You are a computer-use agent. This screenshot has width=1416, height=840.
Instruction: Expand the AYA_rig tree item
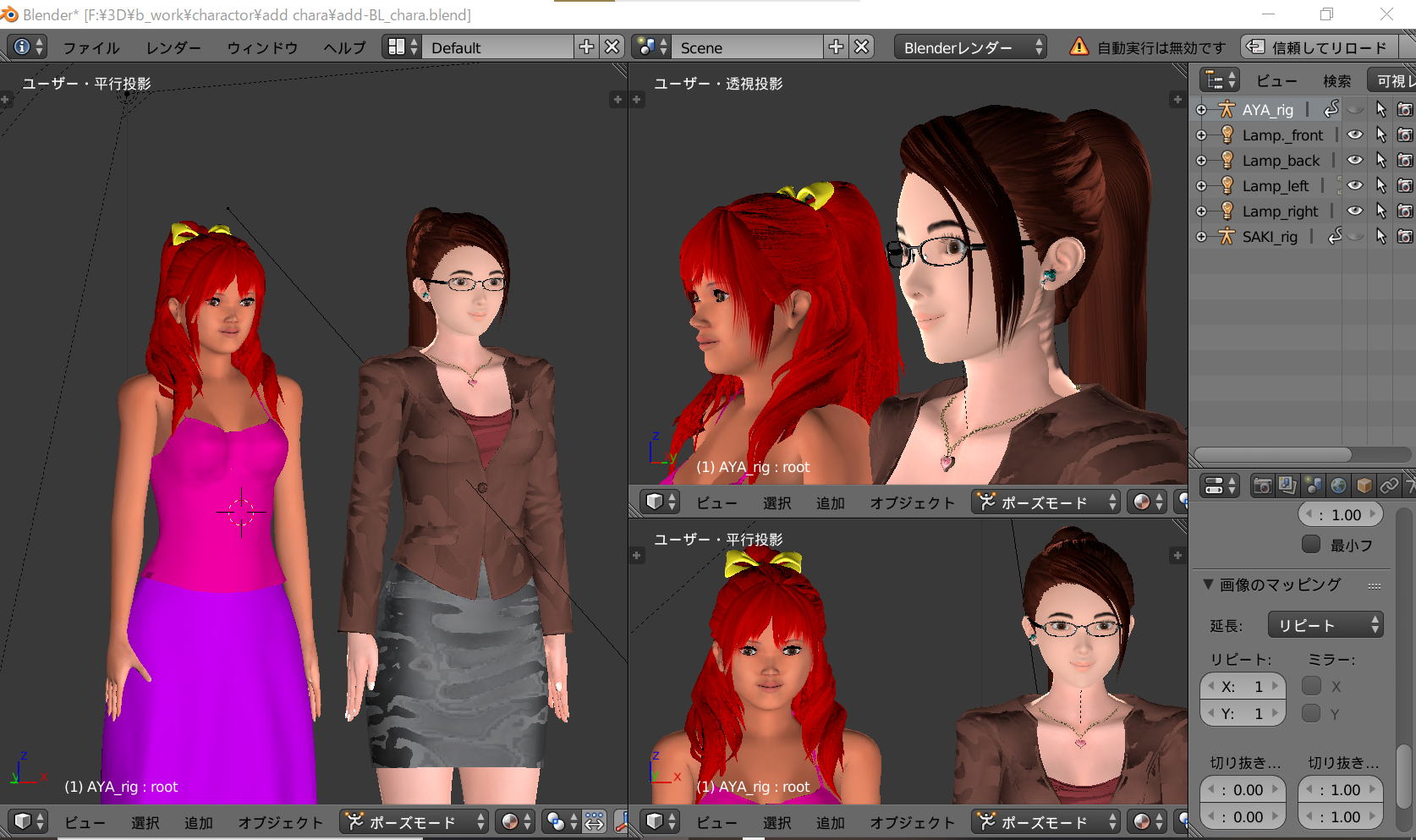pos(1201,110)
